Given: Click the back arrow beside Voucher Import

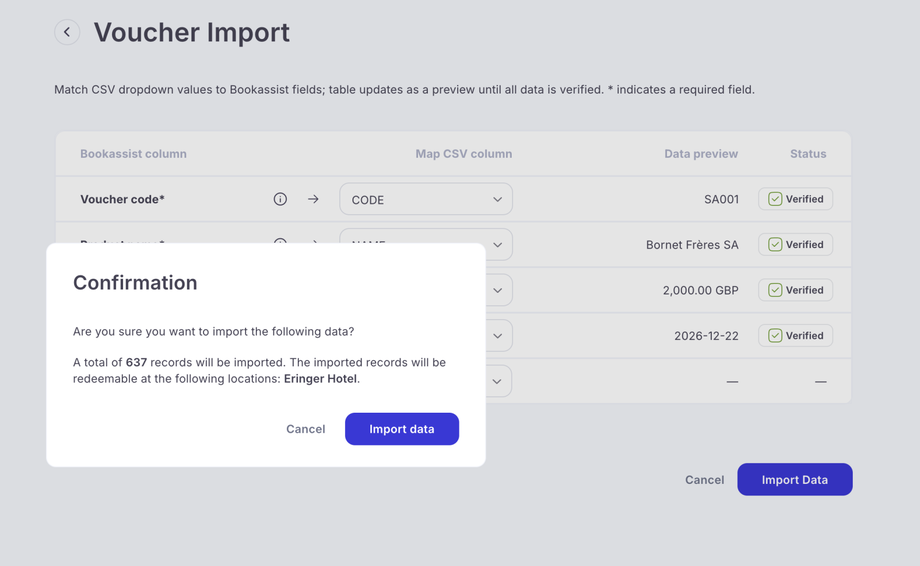Looking at the screenshot, I should point(67,32).
